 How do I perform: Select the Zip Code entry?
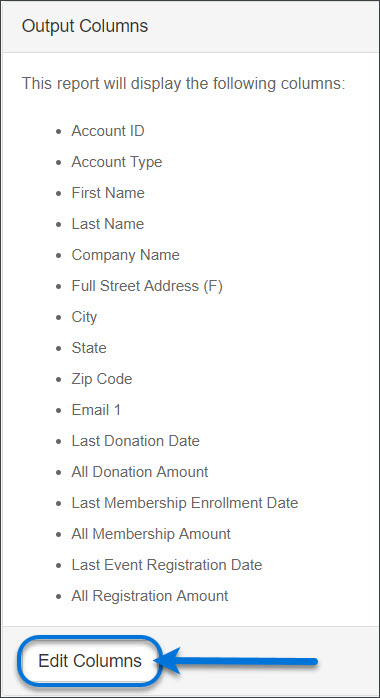101,379
